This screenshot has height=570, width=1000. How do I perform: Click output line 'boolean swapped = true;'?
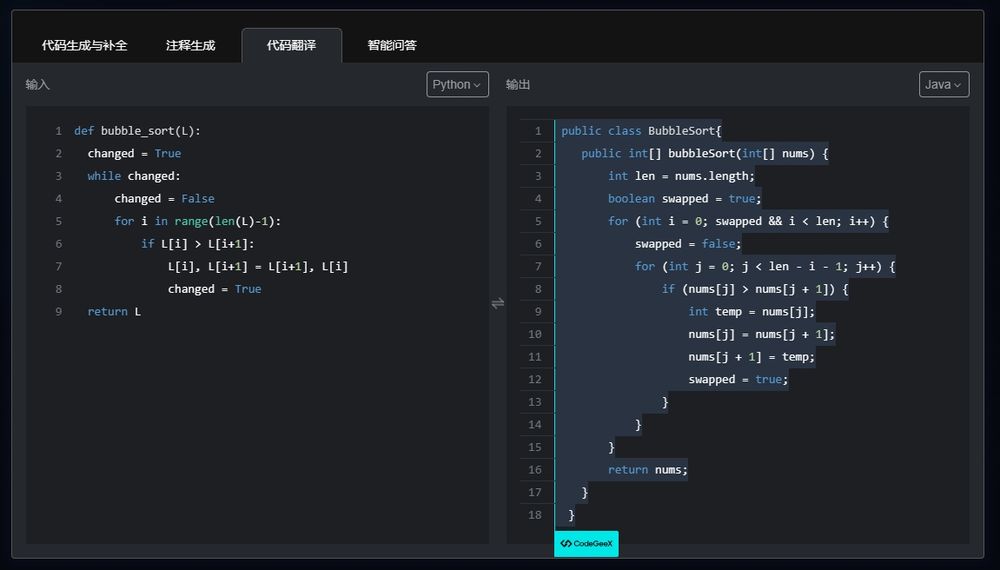point(684,198)
